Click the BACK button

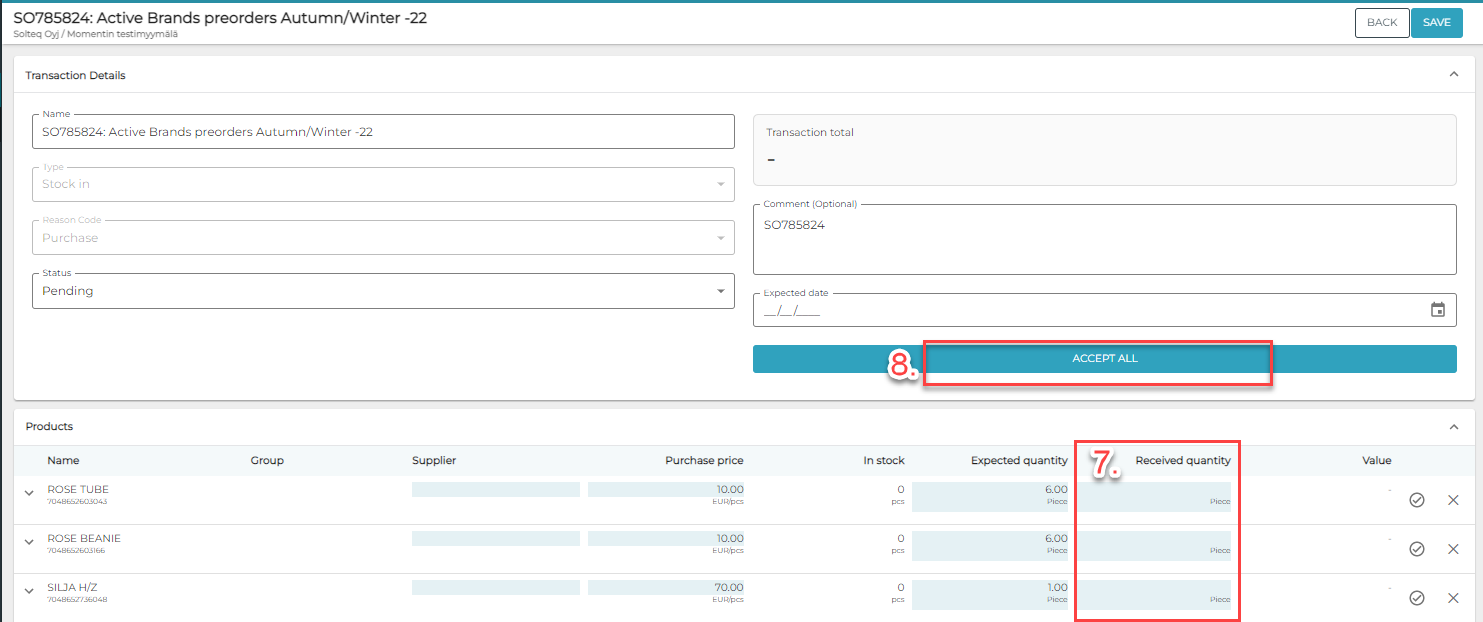[x=1381, y=23]
